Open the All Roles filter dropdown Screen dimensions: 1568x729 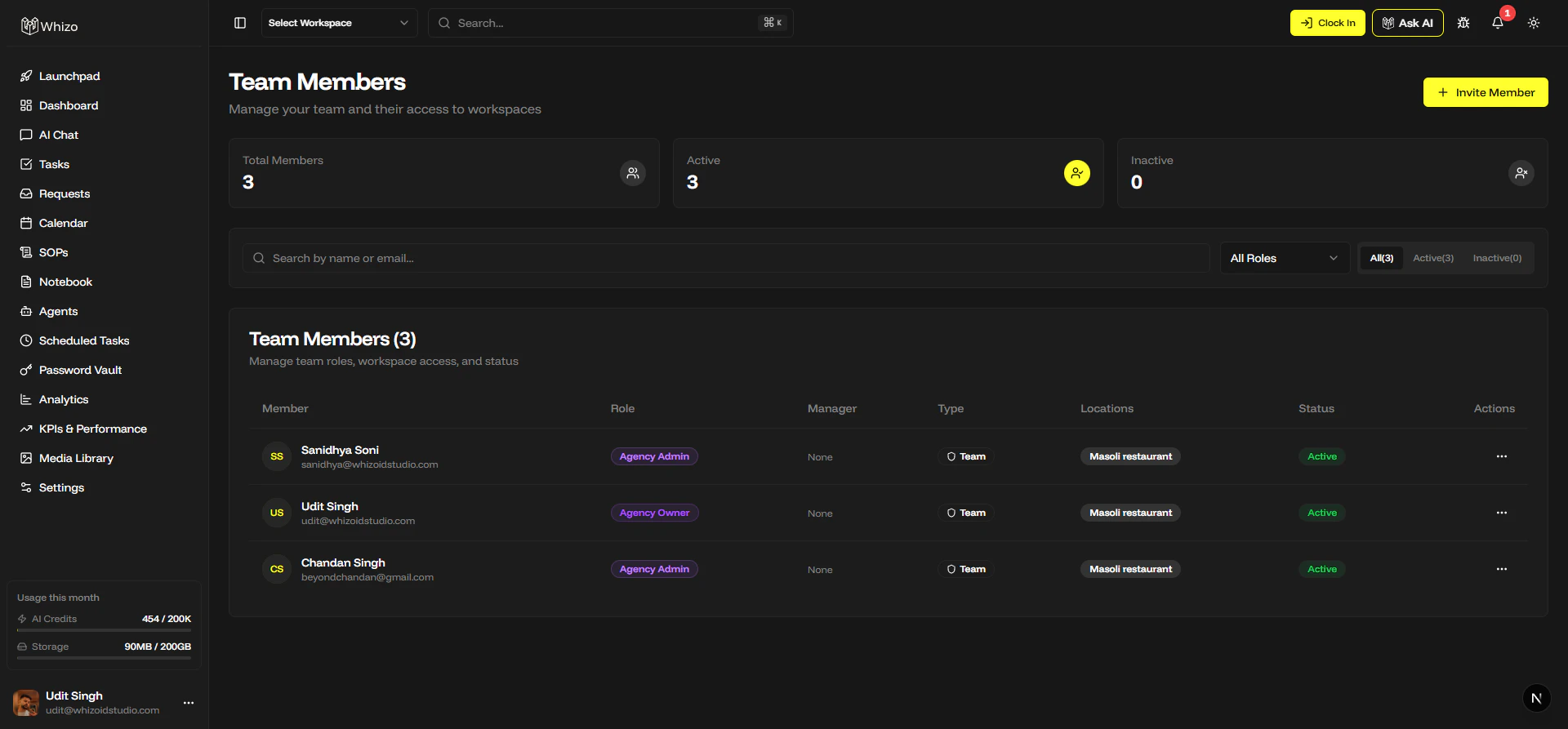pyautogui.click(x=1285, y=258)
